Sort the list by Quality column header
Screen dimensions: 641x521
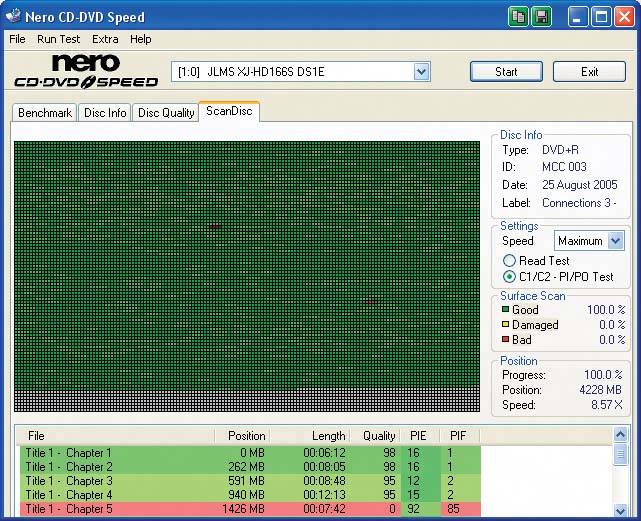point(377,436)
